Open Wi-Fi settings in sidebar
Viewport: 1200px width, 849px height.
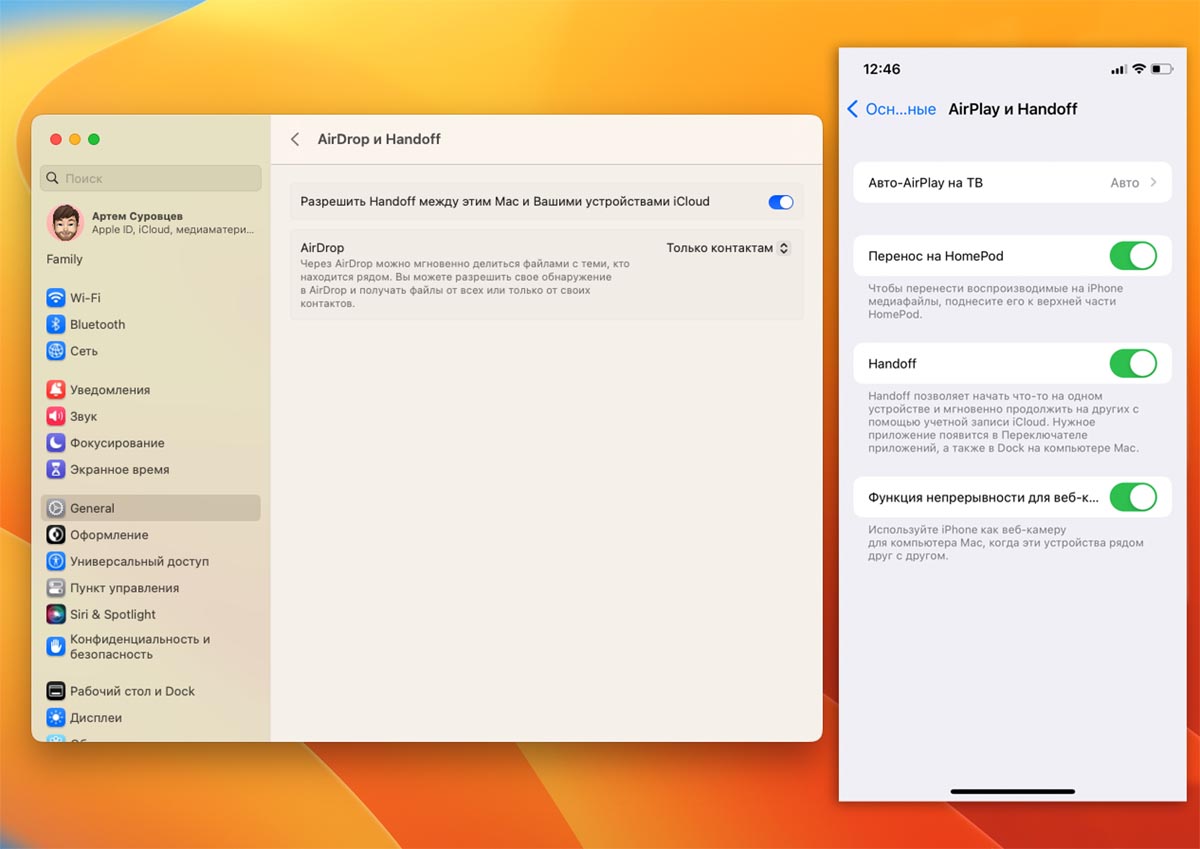151,298
